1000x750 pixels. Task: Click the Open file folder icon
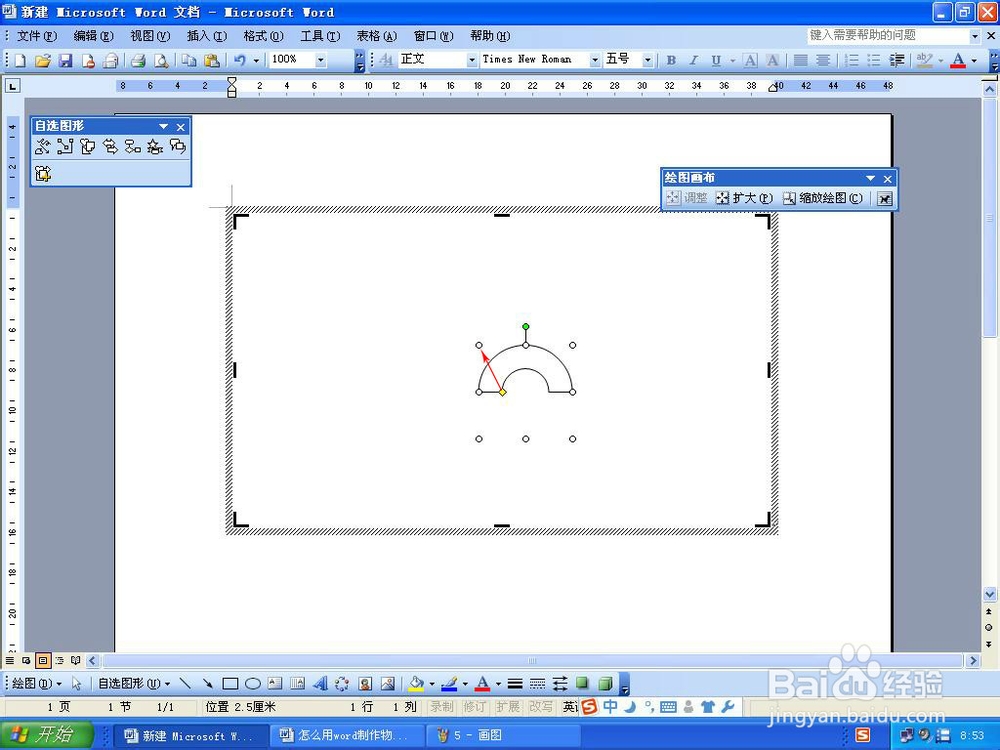[x=43, y=61]
